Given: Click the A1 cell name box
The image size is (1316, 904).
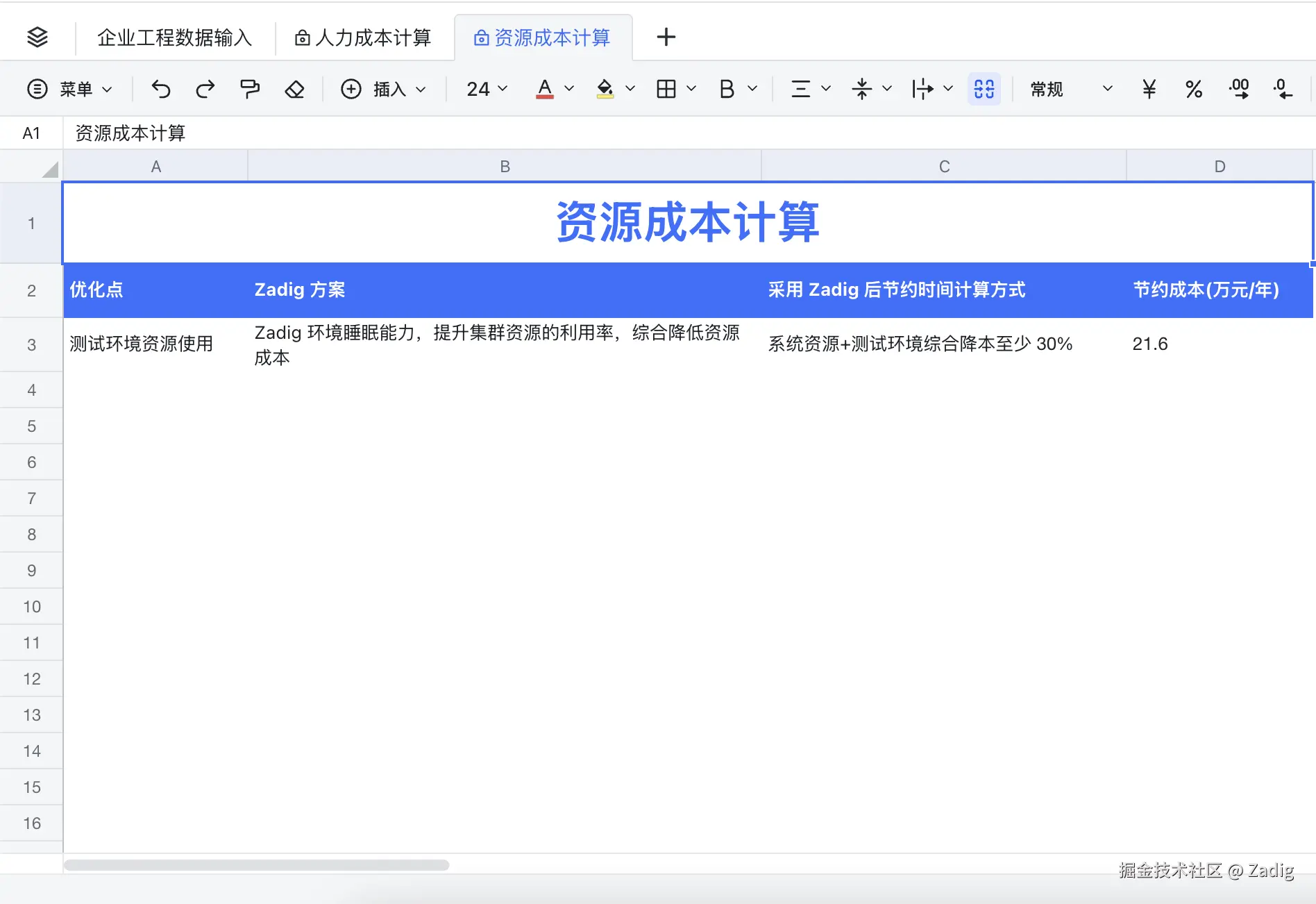Looking at the screenshot, I should (31, 133).
